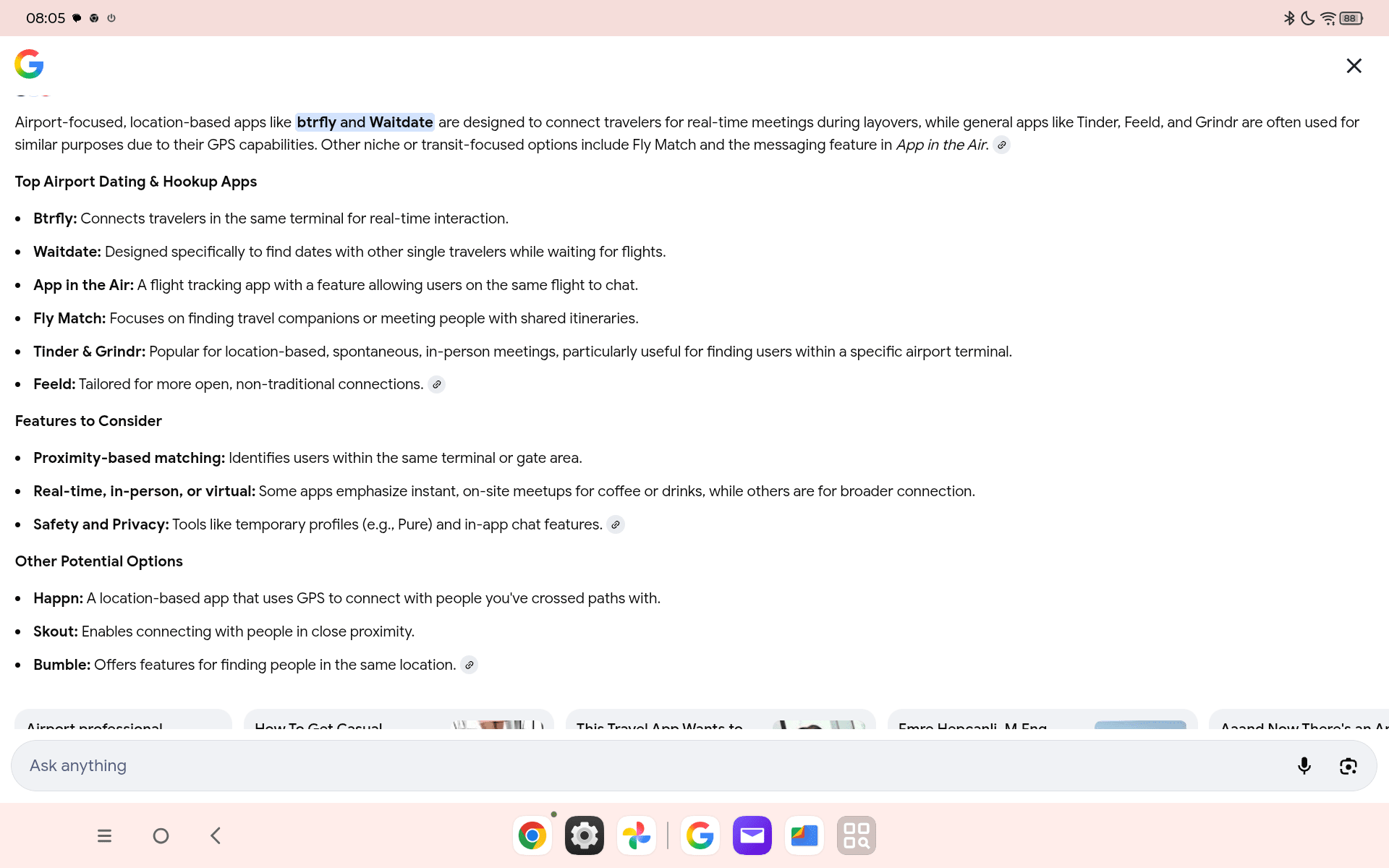Open the How To Get Casual source card
Screen dimensions: 1389x868
(x=398, y=720)
